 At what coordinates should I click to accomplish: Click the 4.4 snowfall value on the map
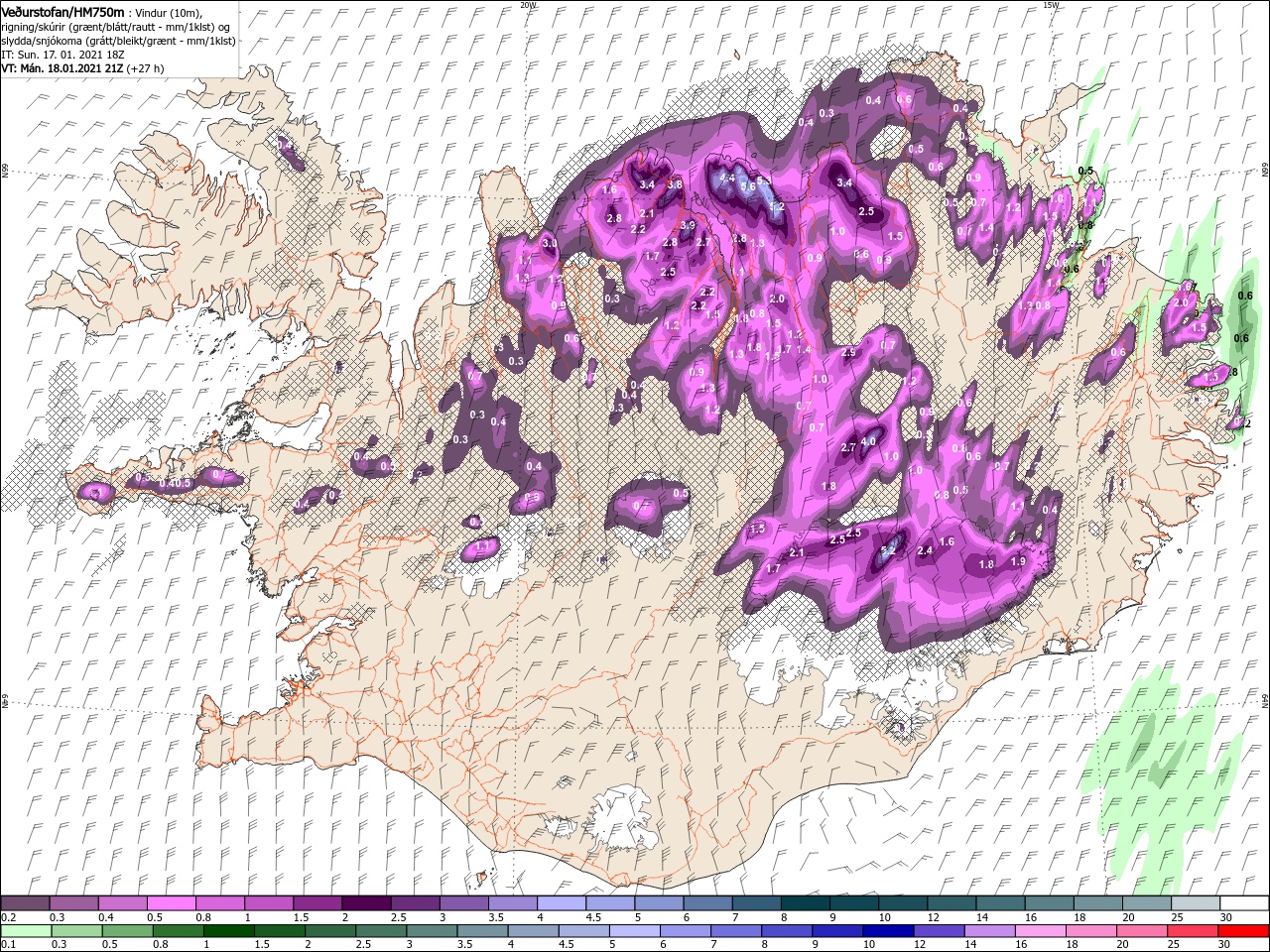point(726,178)
